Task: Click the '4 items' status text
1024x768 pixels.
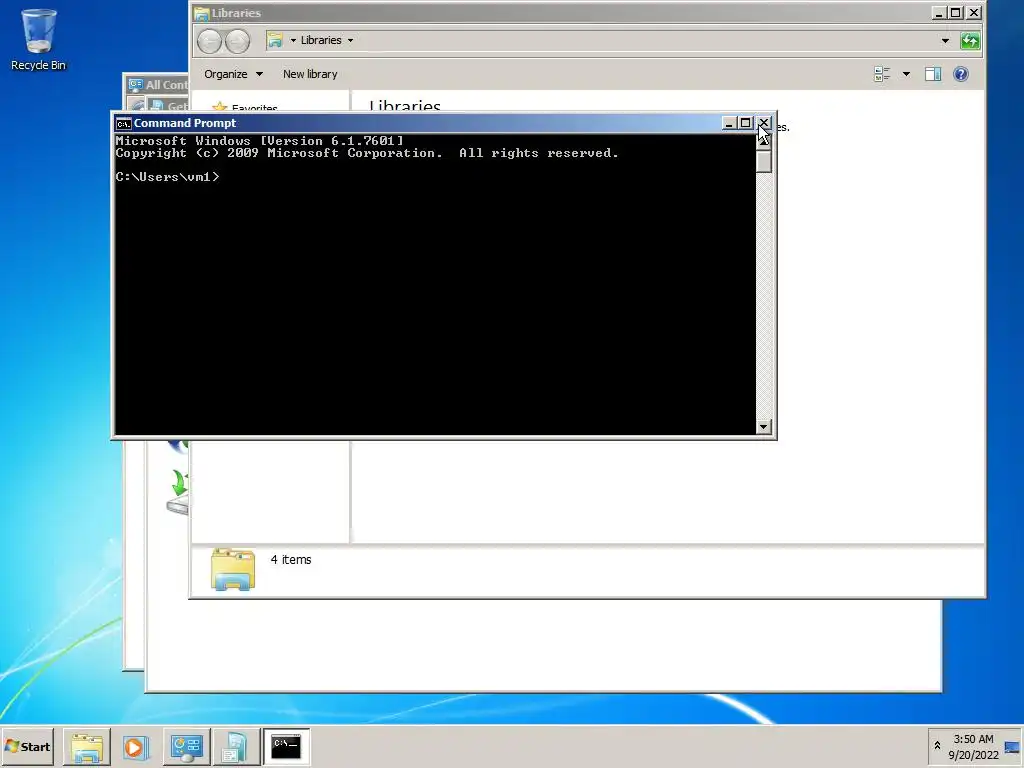Action: tap(291, 560)
